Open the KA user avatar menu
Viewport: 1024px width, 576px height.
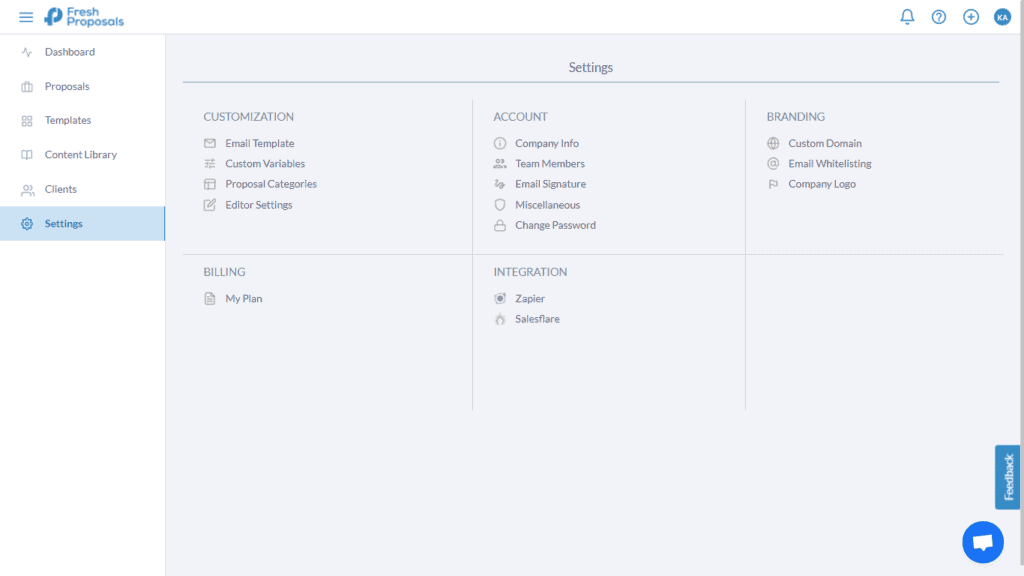click(x=1002, y=16)
